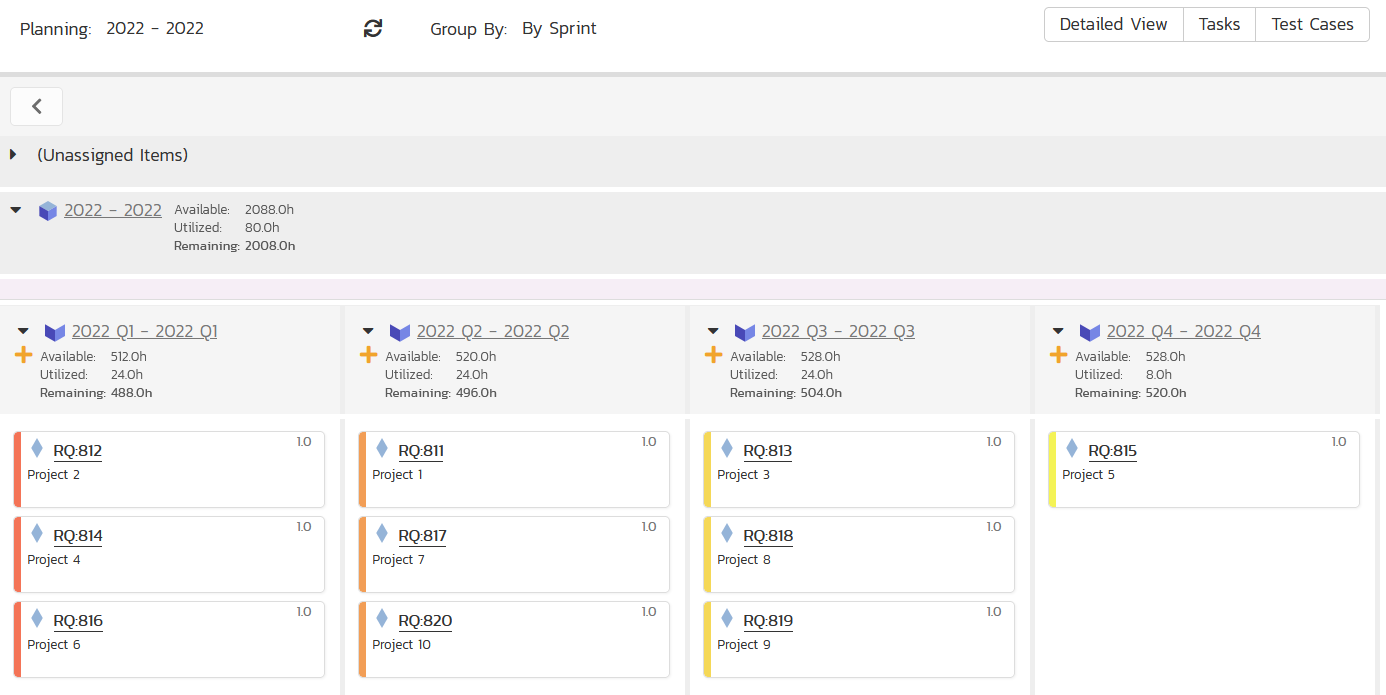1386x695 pixels.
Task: Click the orange plus icon under 2022 Q3
Action: tap(714, 355)
